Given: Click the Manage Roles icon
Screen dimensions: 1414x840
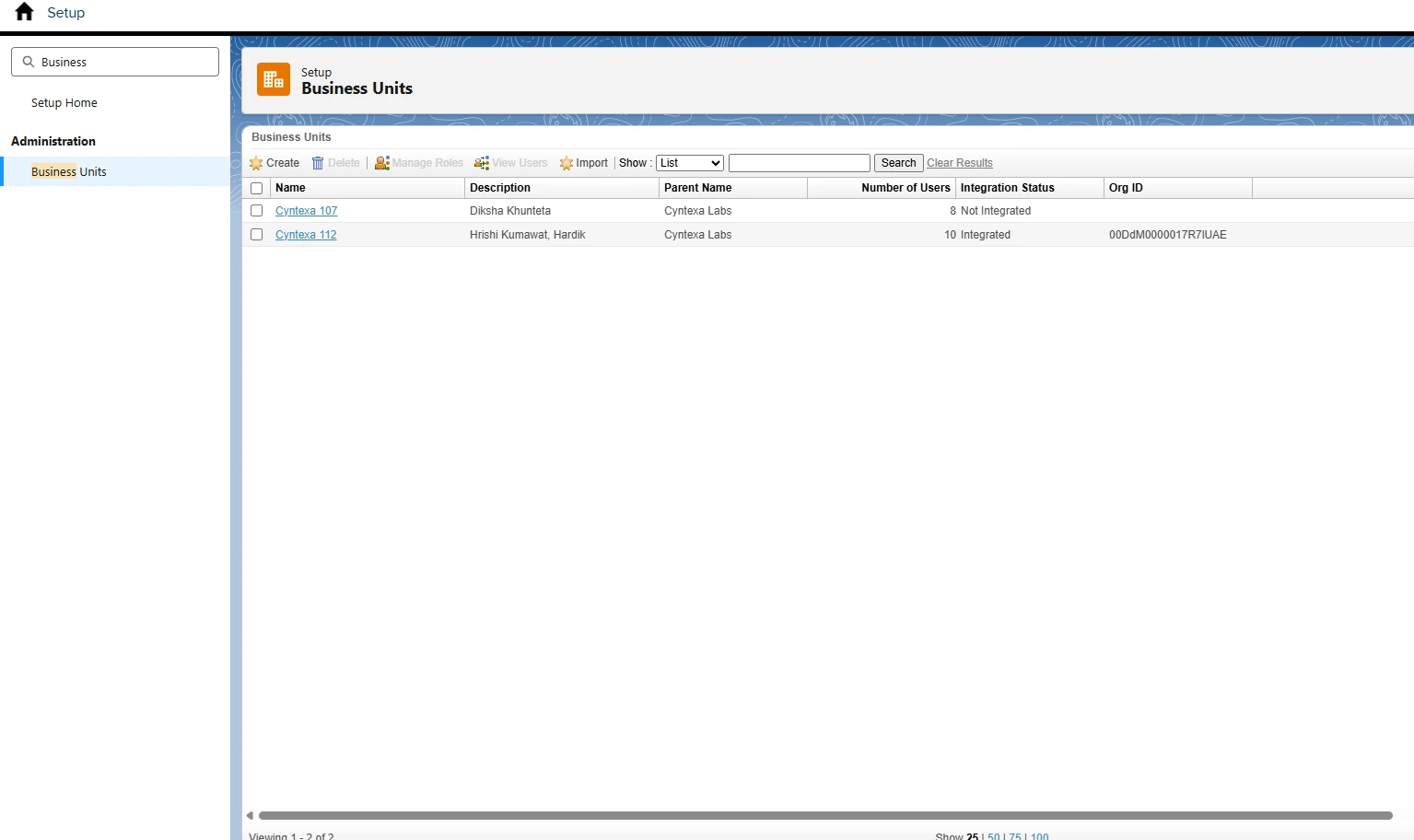Looking at the screenshot, I should 382,163.
